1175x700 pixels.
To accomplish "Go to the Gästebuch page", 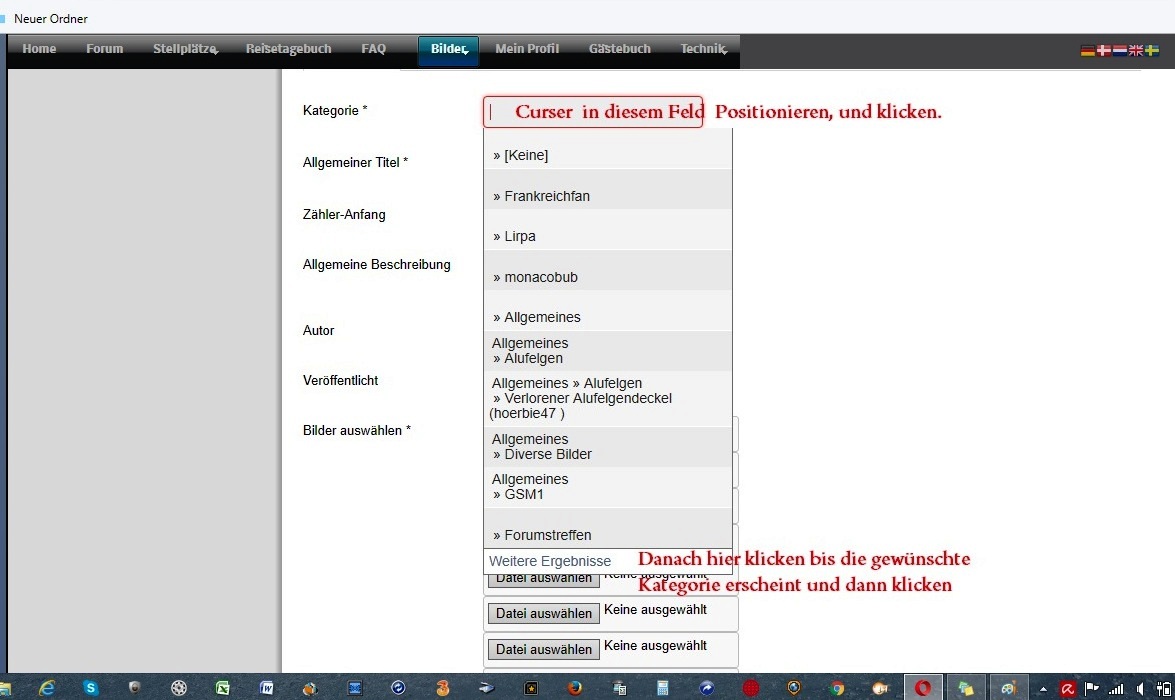I will point(620,49).
